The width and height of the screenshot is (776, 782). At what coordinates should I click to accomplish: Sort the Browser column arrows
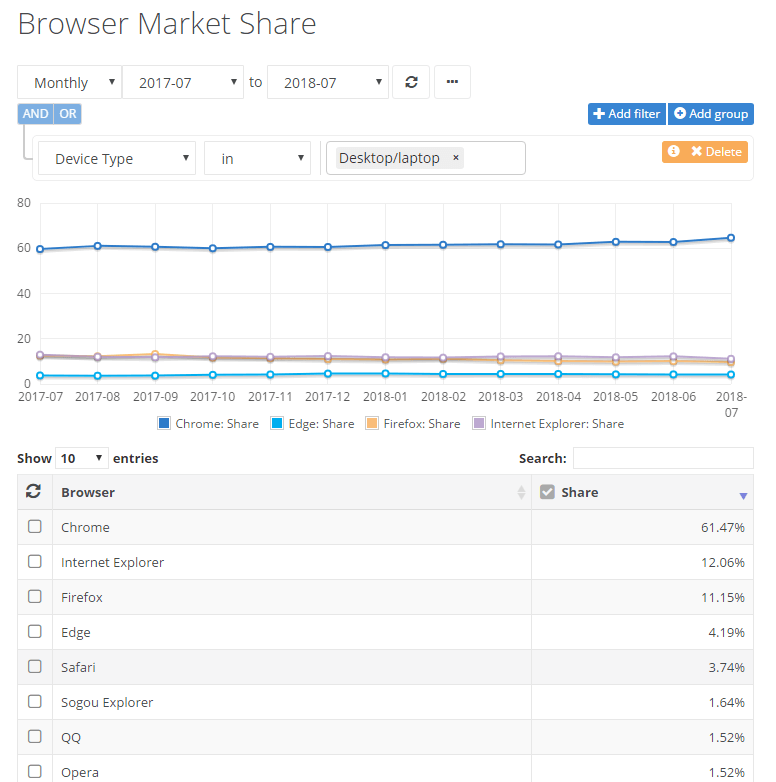coord(521,492)
